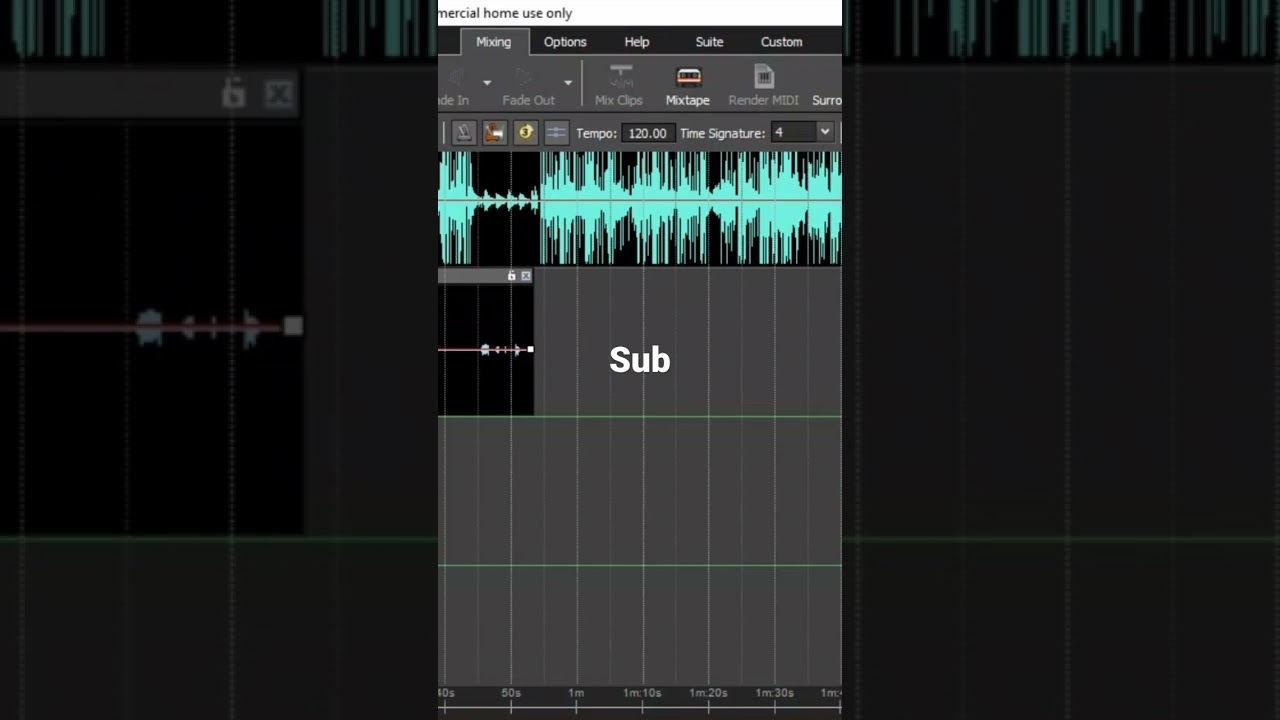1280x720 pixels.
Task: Click the Tempo label
Action: pyautogui.click(x=597, y=133)
